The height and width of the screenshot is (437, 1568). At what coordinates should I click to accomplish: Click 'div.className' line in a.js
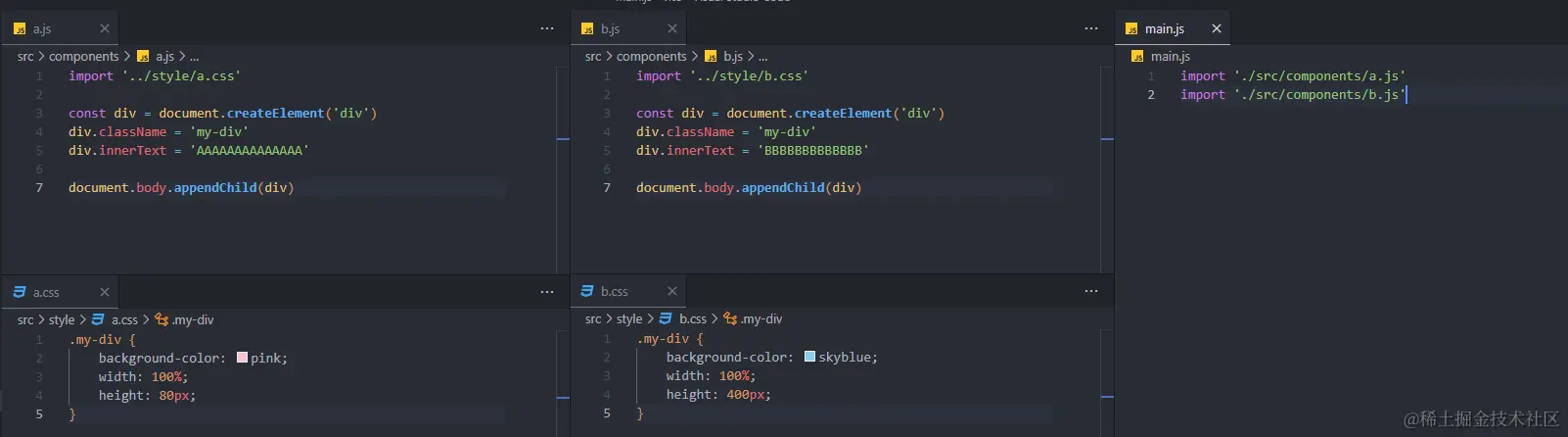click(x=159, y=132)
